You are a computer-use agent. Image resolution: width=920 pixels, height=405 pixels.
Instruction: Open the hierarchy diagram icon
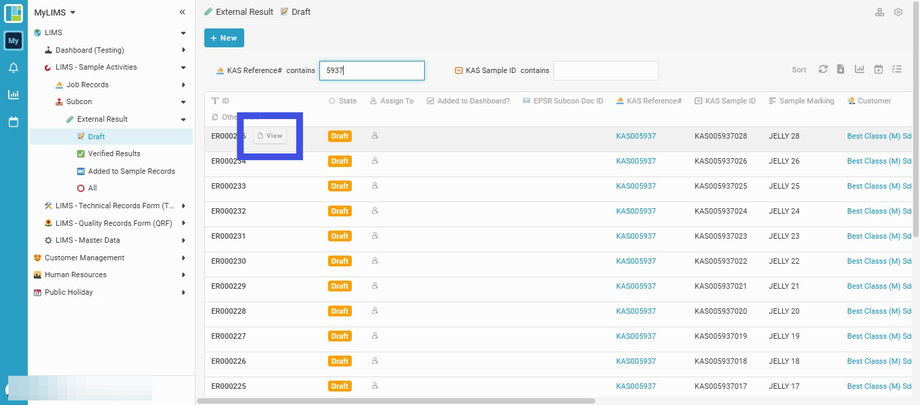point(880,12)
